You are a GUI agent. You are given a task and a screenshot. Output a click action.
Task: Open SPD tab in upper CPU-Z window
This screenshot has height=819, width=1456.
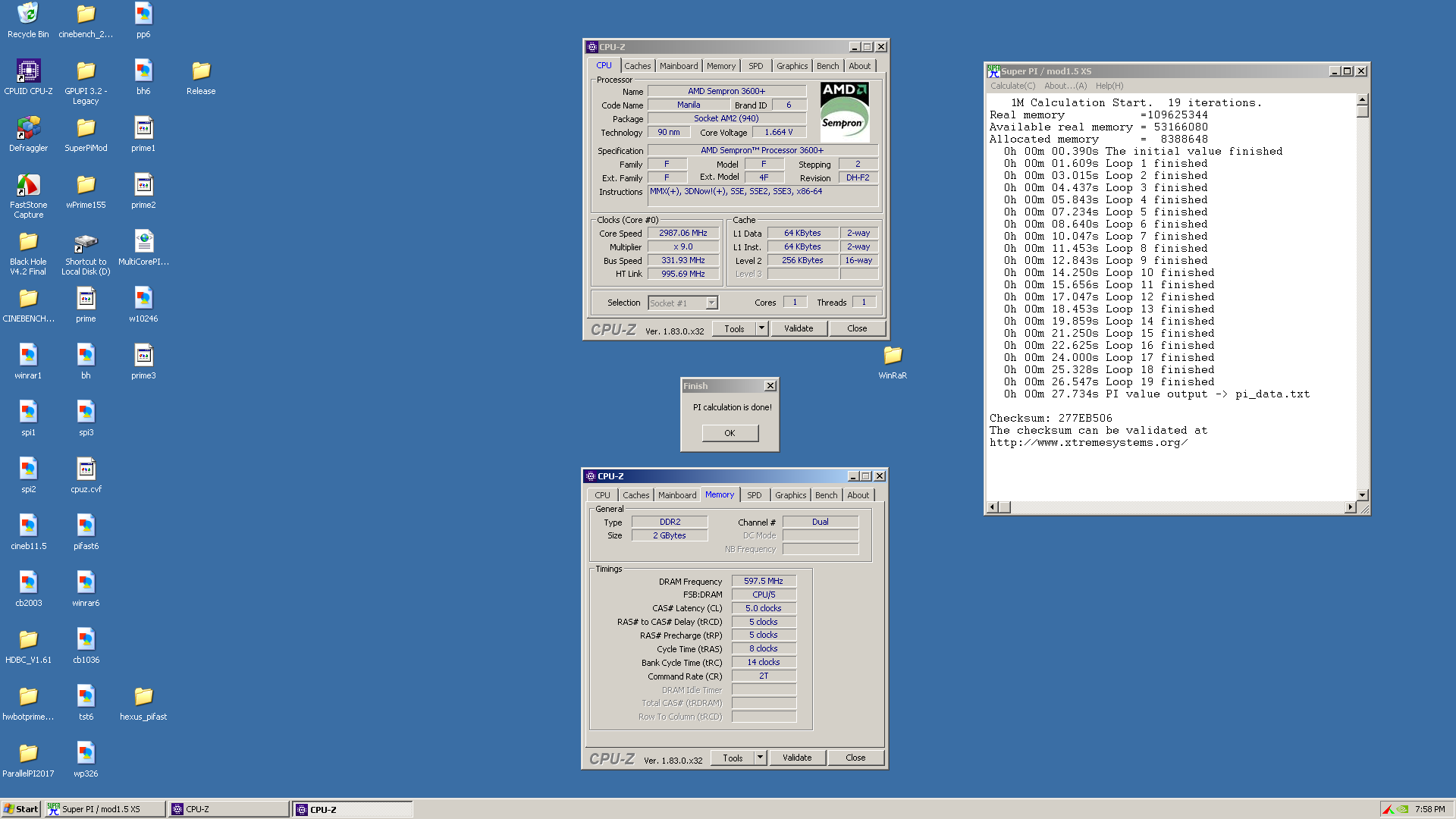(756, 66)
